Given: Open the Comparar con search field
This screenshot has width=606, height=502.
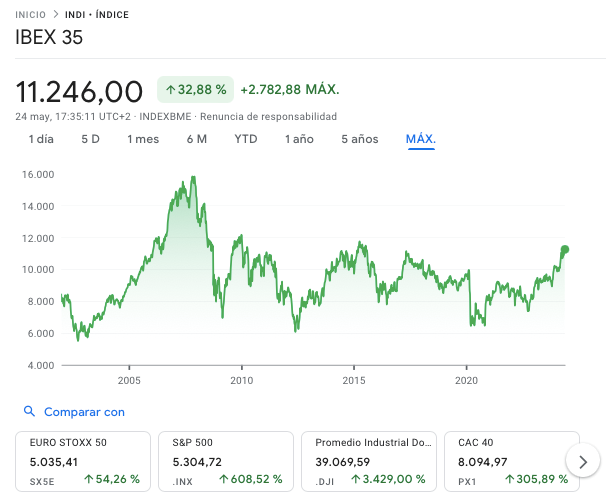Looking at the screenshot, I should pyautogui.click(x=84, y=411).
